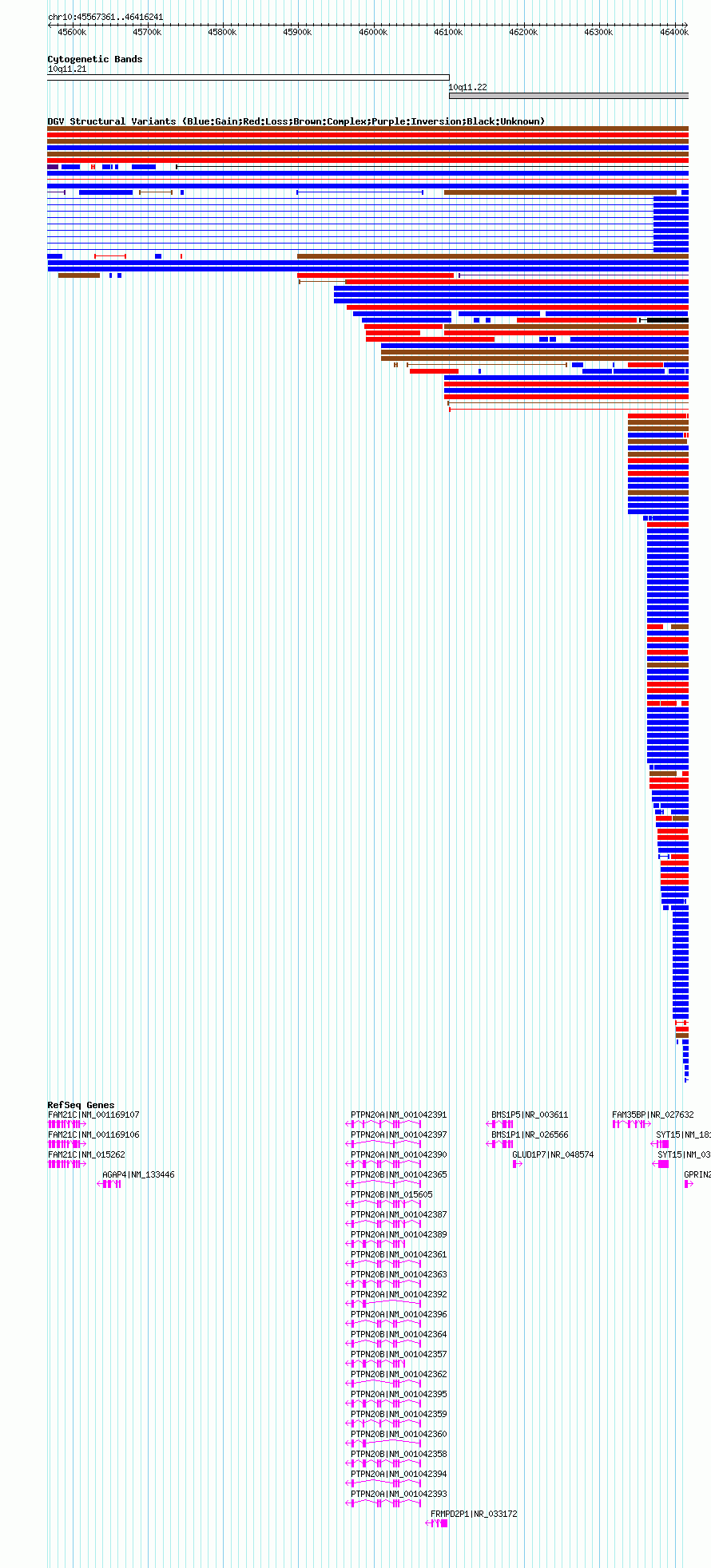The height and width of the screenshot is (1568, 711).
Task: Click the PTPN20B|NM_001042362 gene label
Action: (x=399, y=1374)
